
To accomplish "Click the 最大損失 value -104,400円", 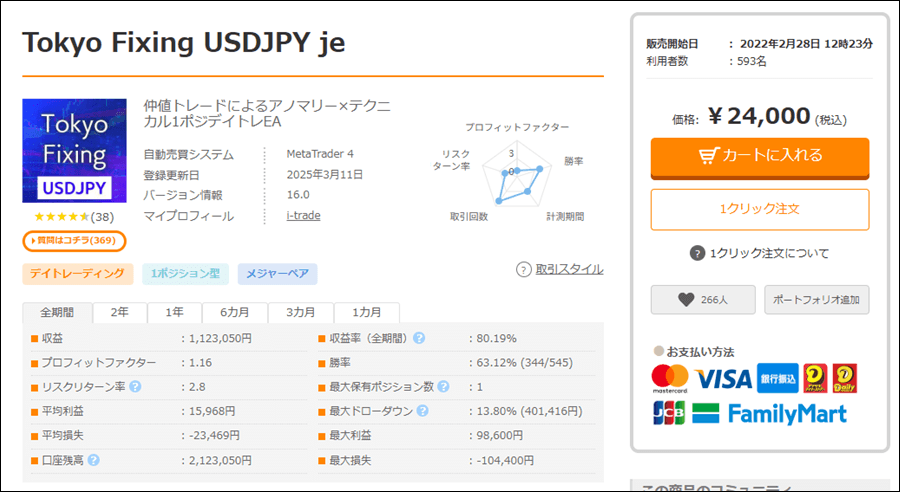I will (505, 460).
